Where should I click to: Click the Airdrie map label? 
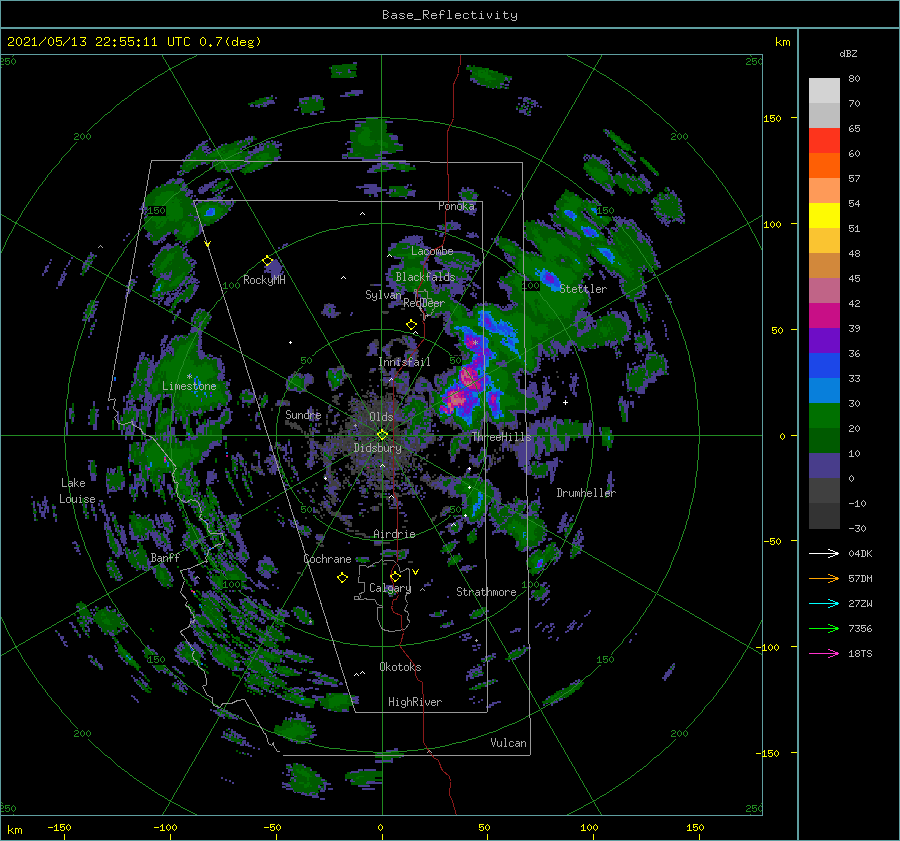[394, 534]
